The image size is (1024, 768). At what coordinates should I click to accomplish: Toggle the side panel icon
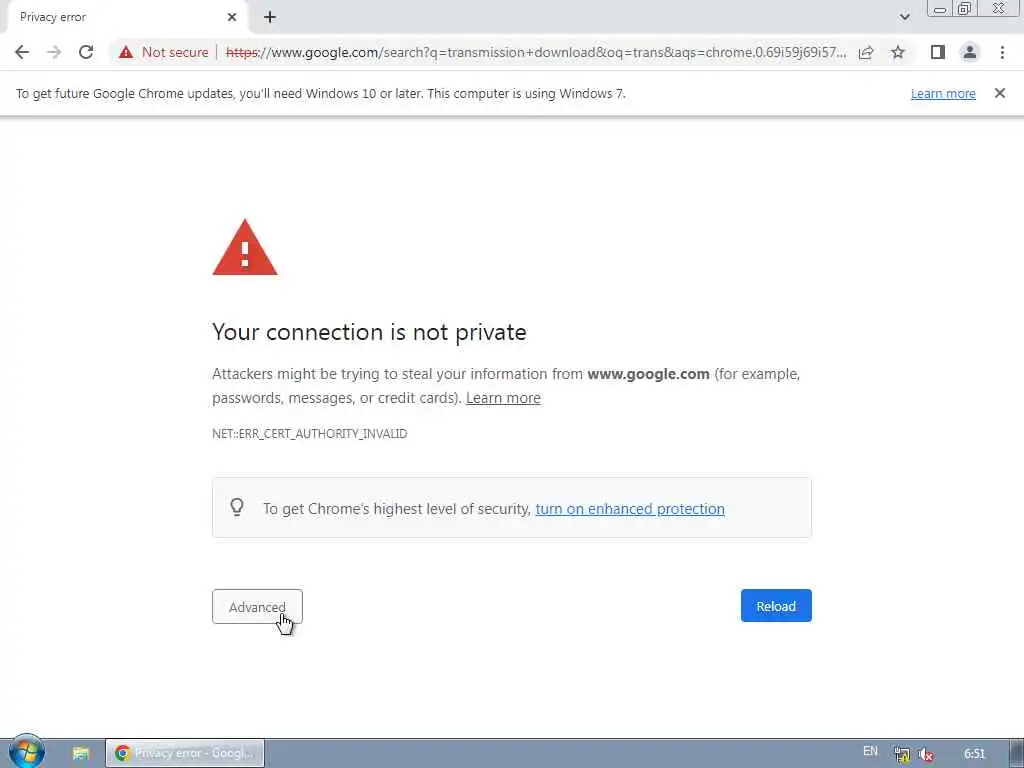click(x=938, y=52)
